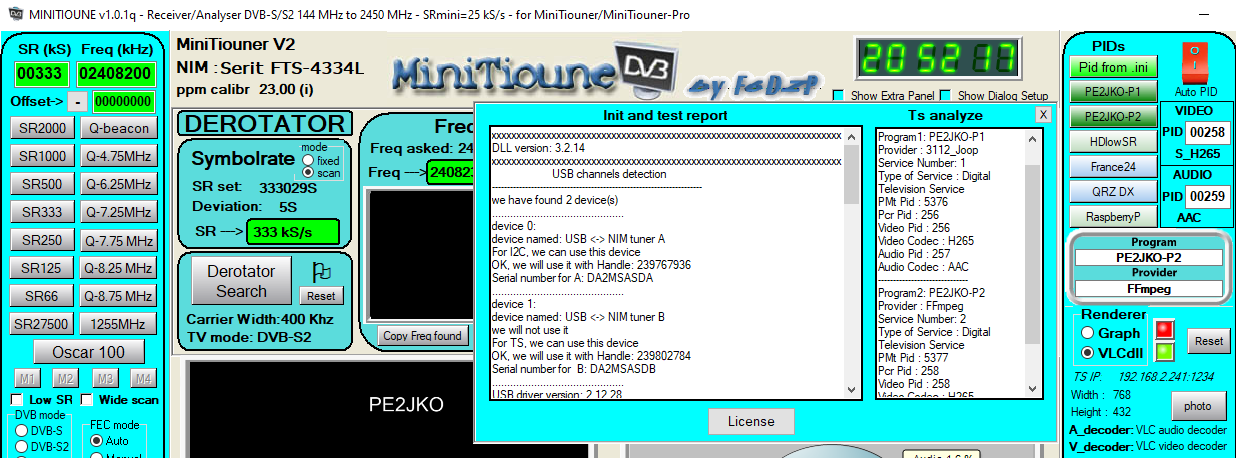Close the Init and test report dialog
Image resolution: width=1236 pixels, height=458 pixels.
coord(1043,114)
